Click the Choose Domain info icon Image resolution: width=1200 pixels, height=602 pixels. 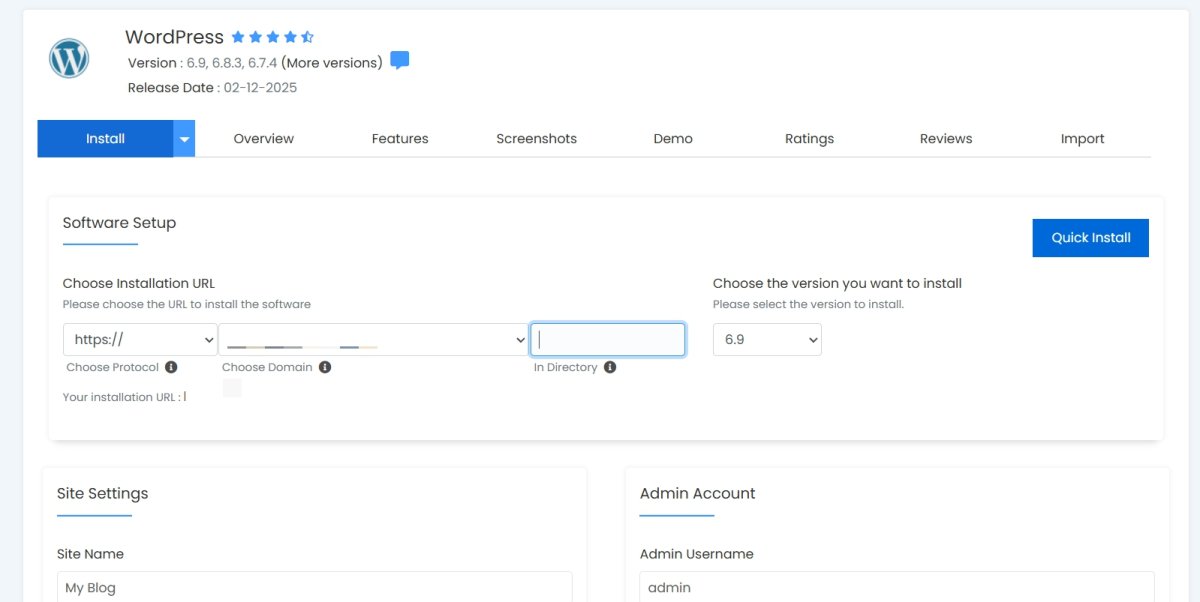(x=325, y=367)
